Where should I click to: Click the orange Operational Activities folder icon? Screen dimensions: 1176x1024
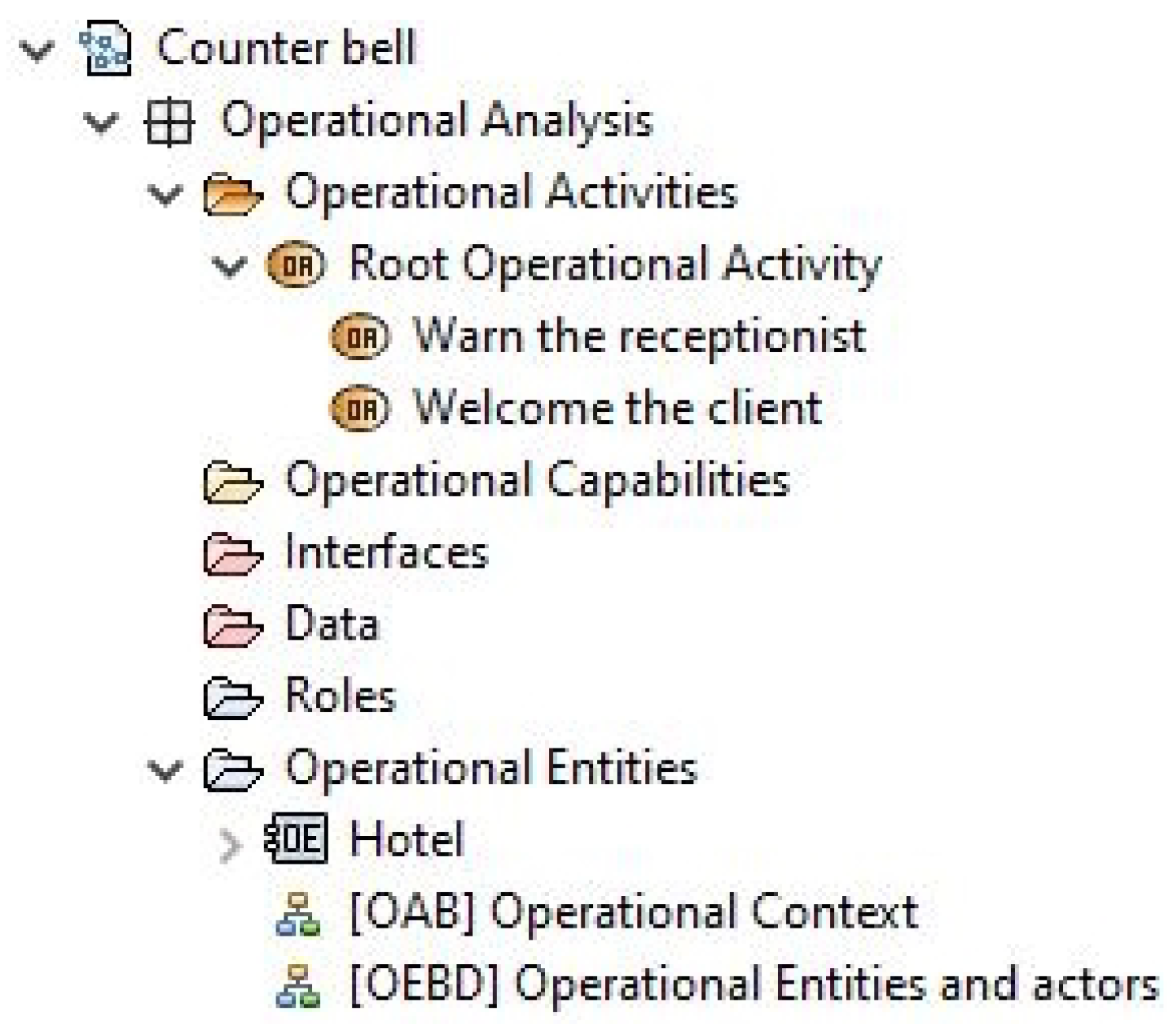pos(231,194)
